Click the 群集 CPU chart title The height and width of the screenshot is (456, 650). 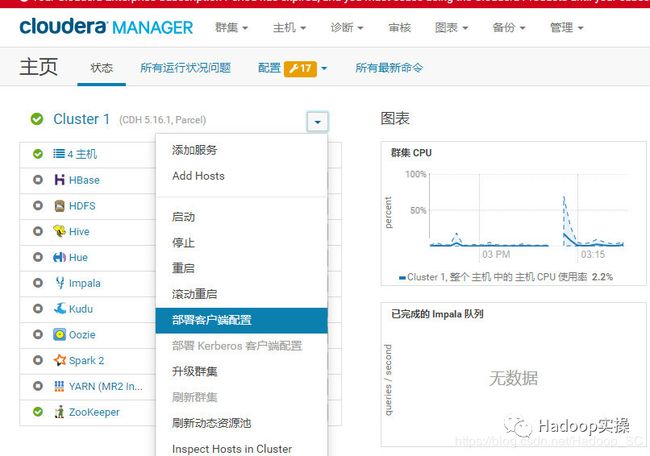pos(411,153)
